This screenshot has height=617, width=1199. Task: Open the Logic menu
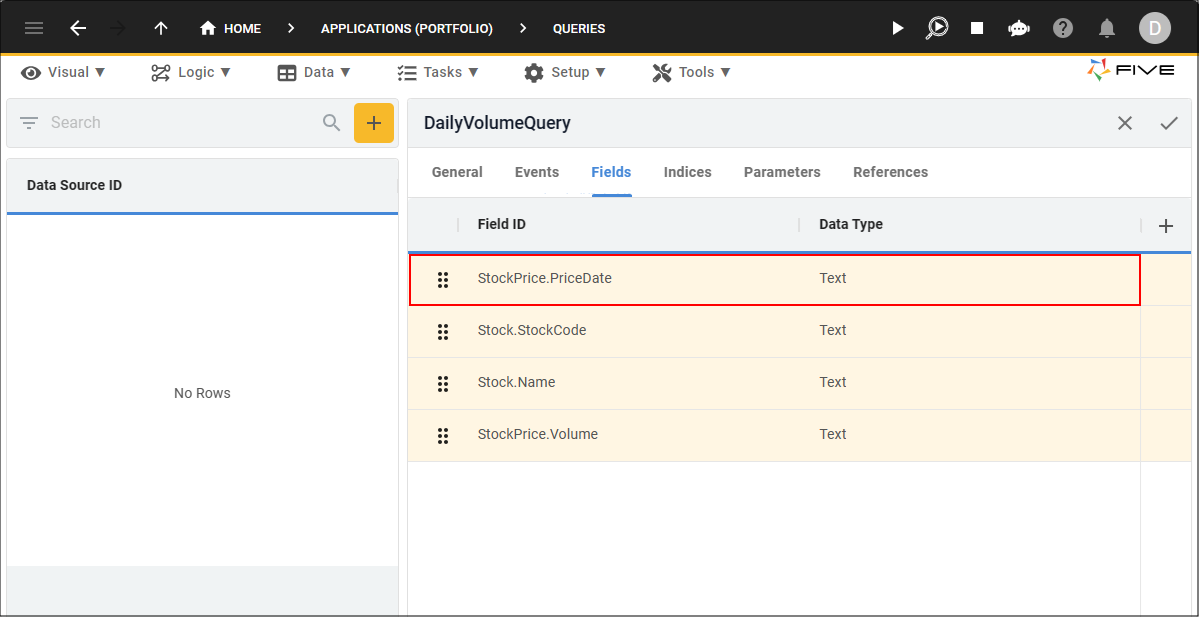point(190,73)
